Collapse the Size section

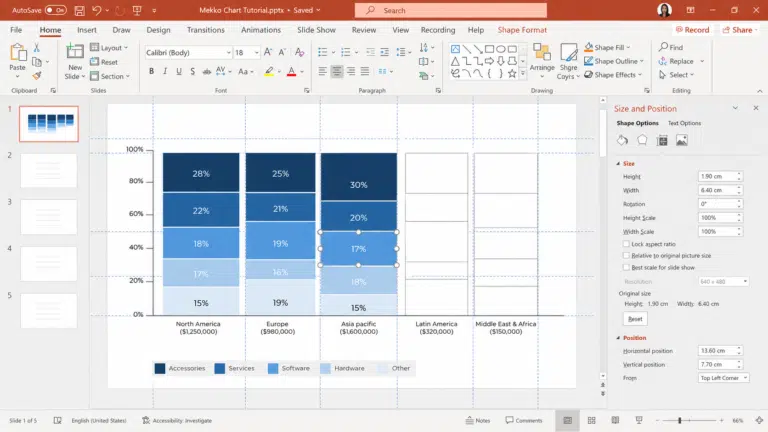[618, 164]
